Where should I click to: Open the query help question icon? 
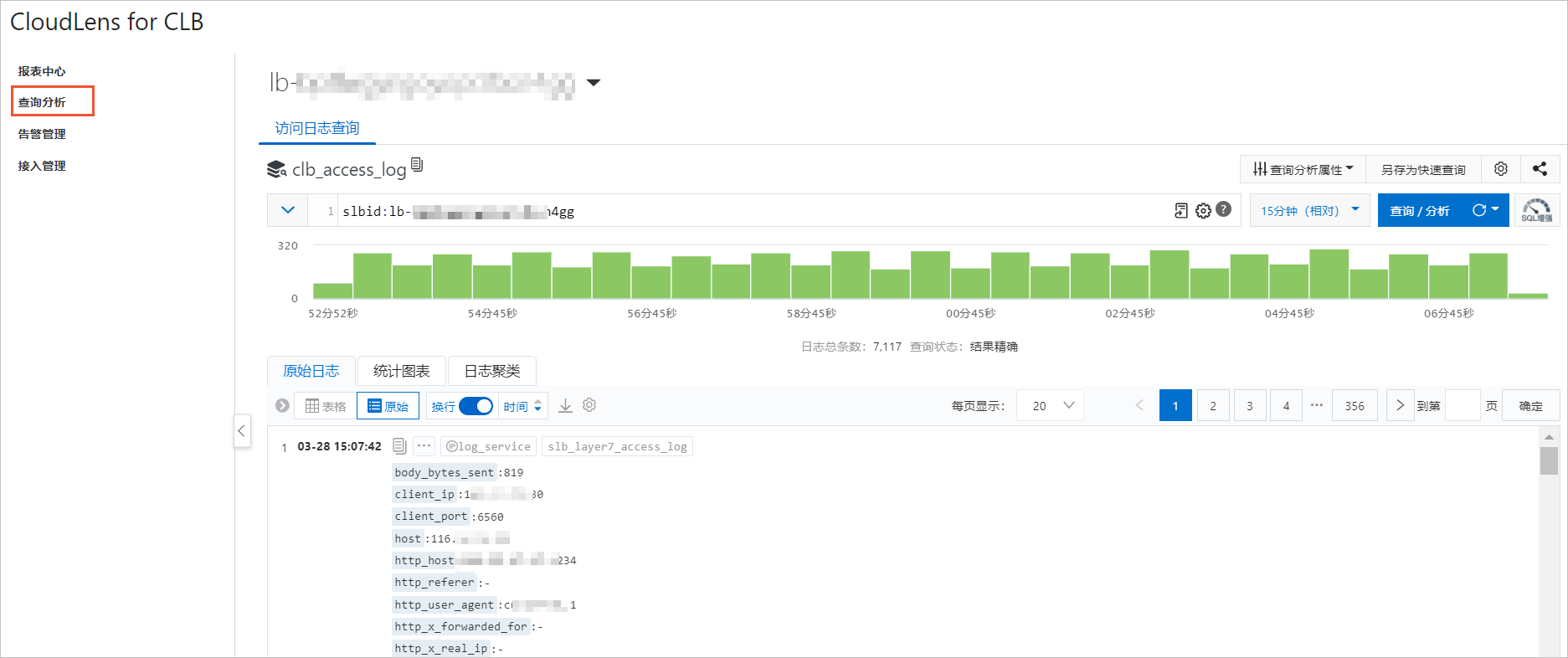(1224, 209)
